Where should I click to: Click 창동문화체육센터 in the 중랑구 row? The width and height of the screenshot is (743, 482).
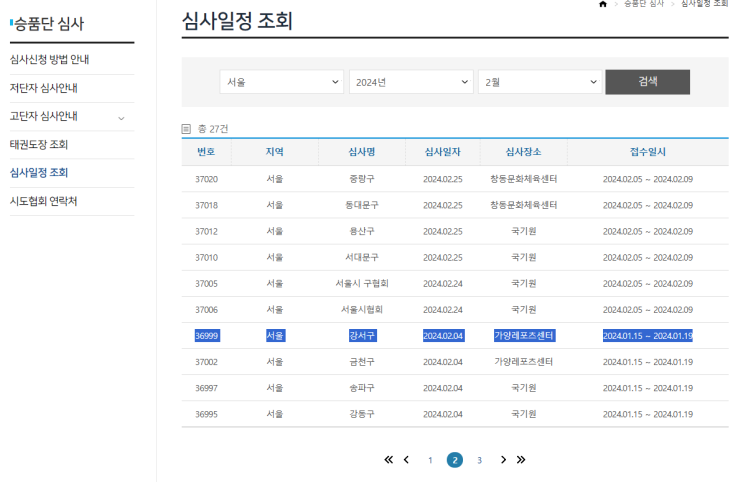click(x=524, y=179)
